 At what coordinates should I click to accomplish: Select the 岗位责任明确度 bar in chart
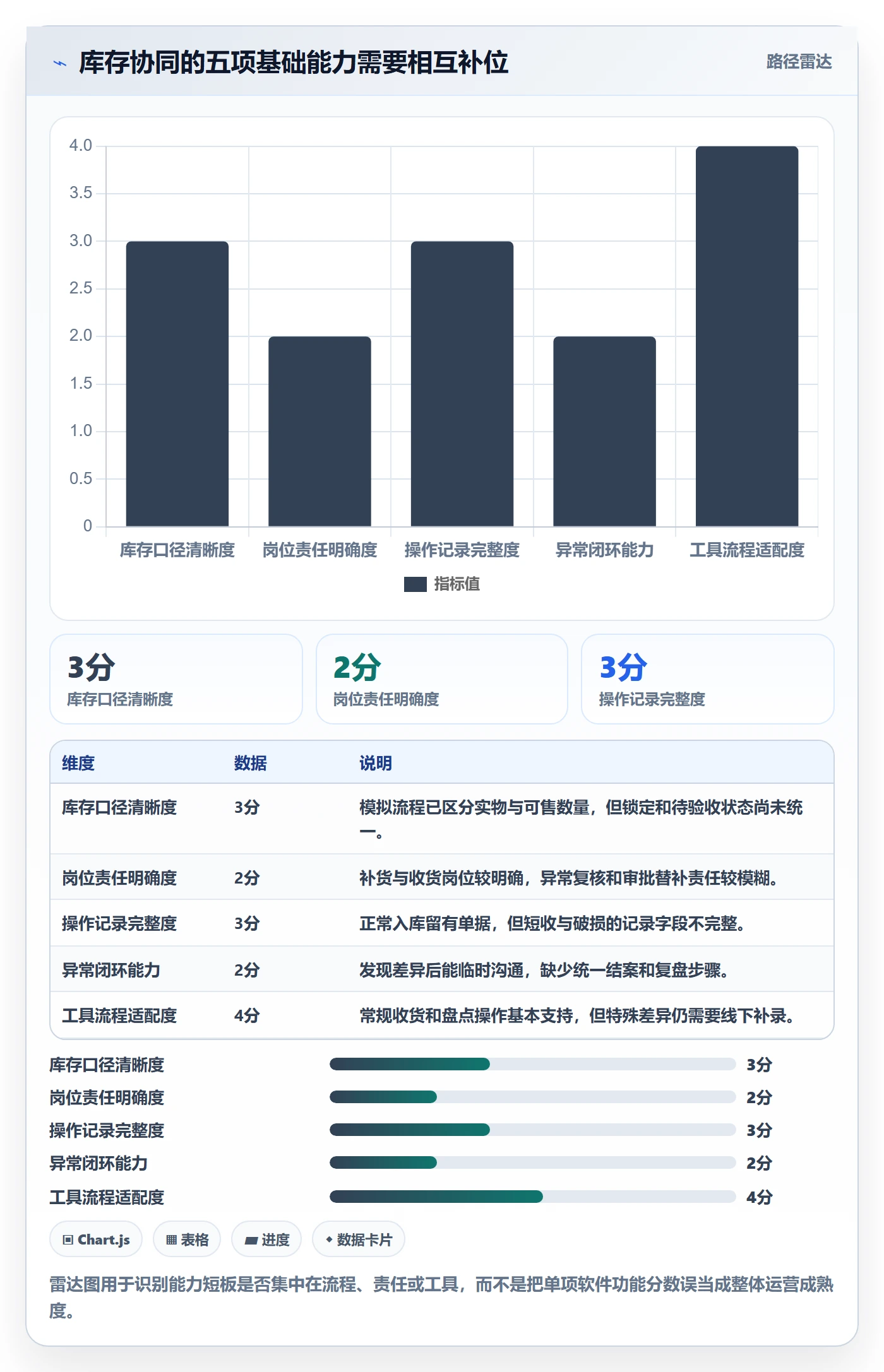coord(320,431)
